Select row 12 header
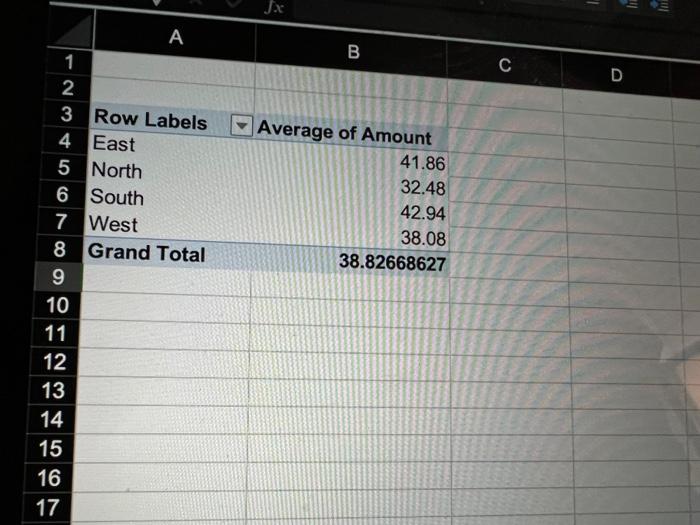 (x=54, y=362)
